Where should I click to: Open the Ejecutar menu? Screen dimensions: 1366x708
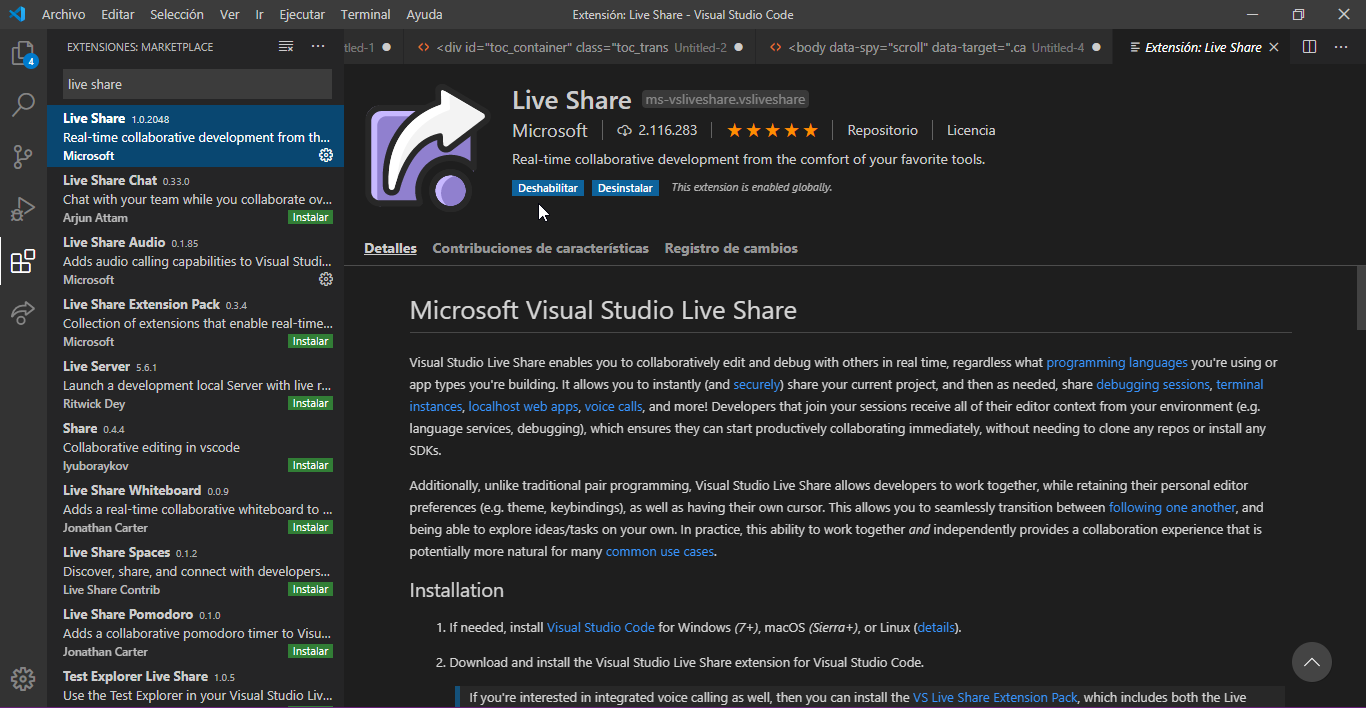302,15
